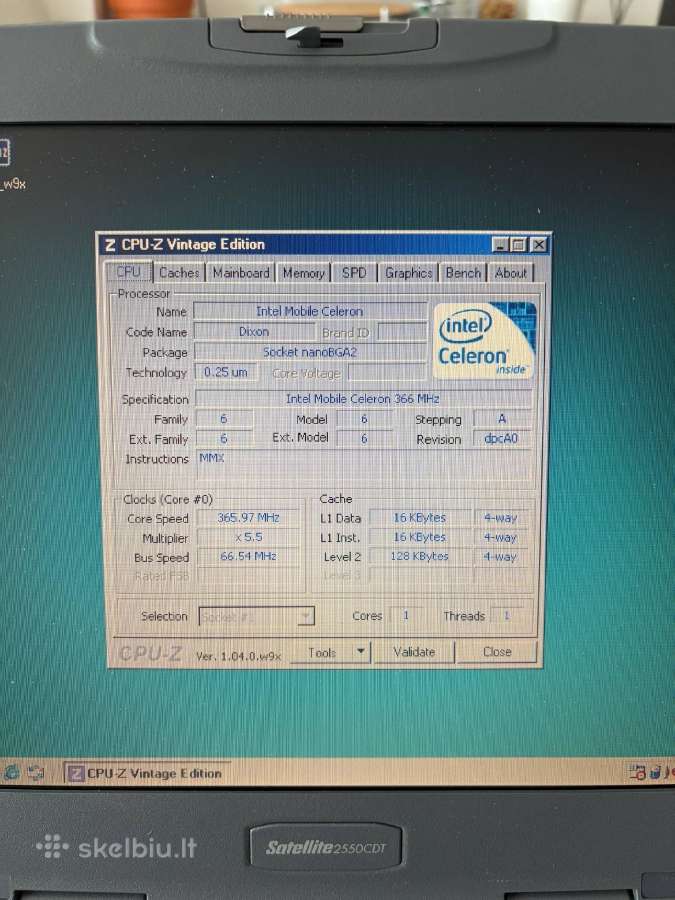Click the Revision value dpcA0
Viewport: 675px width, 900px height.
coord(501,439)
